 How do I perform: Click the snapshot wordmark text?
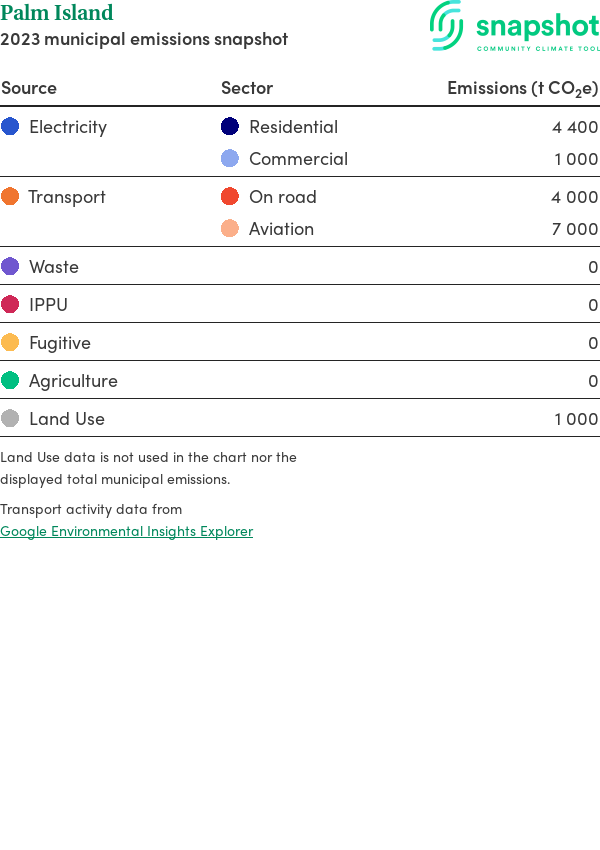coord(537,27)
